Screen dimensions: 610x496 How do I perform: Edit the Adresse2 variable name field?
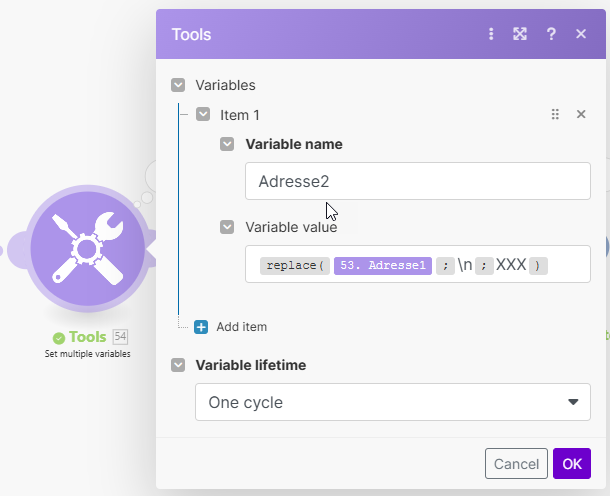(x=417, y=181)
